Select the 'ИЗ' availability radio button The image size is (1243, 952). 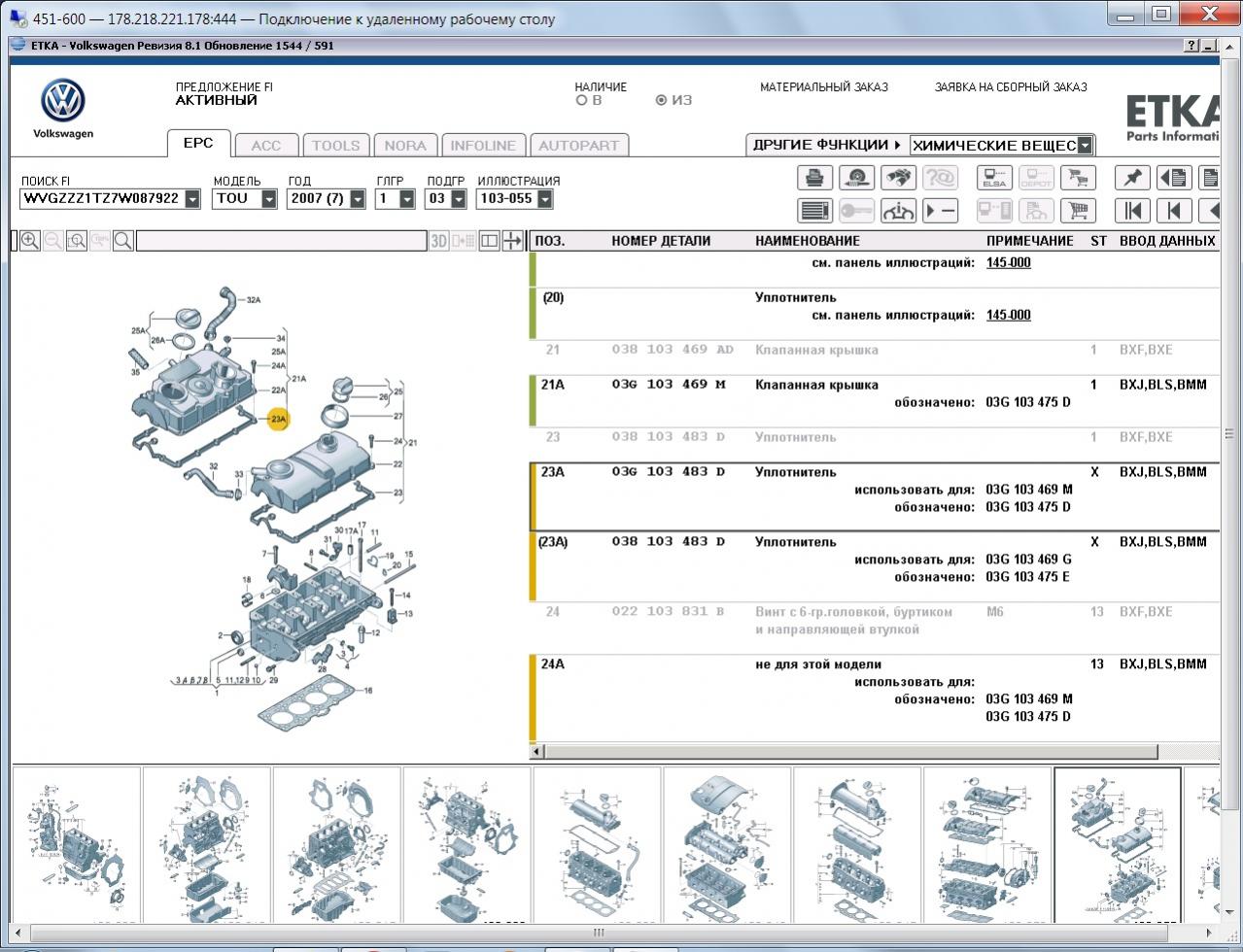661,100
